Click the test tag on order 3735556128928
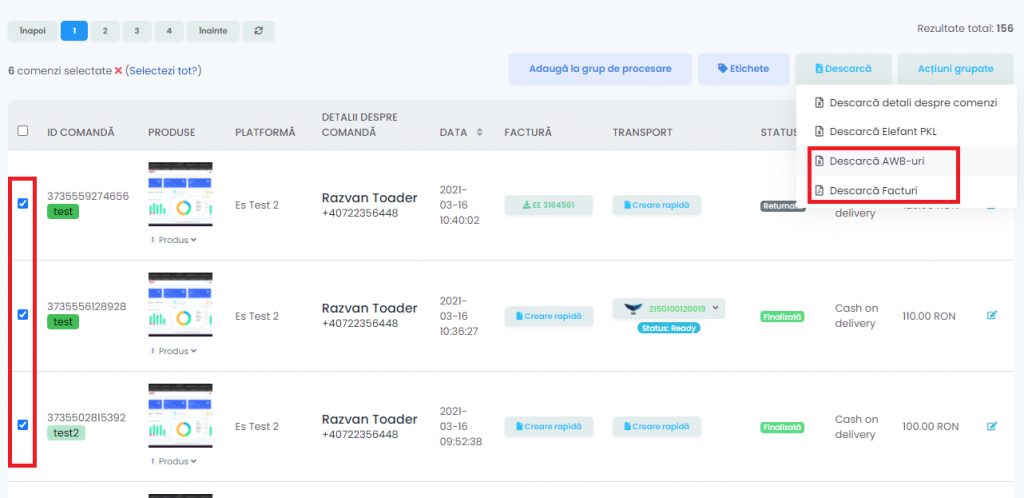Image resolution: width=1024 pixels, height=498 pixels. pyautogui.click(x=63, y=322)
